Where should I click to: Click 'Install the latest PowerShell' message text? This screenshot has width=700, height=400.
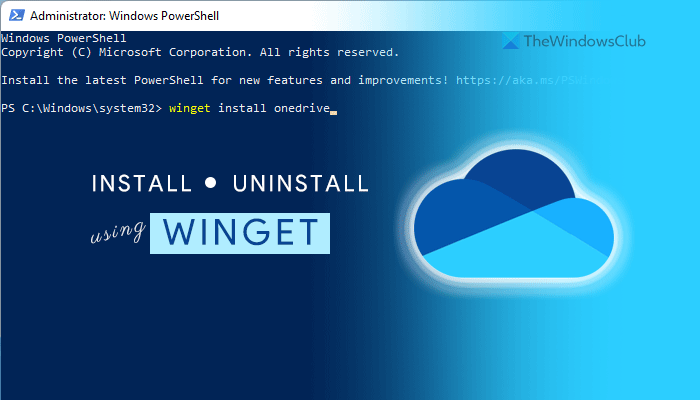click(x=224, y=80)
